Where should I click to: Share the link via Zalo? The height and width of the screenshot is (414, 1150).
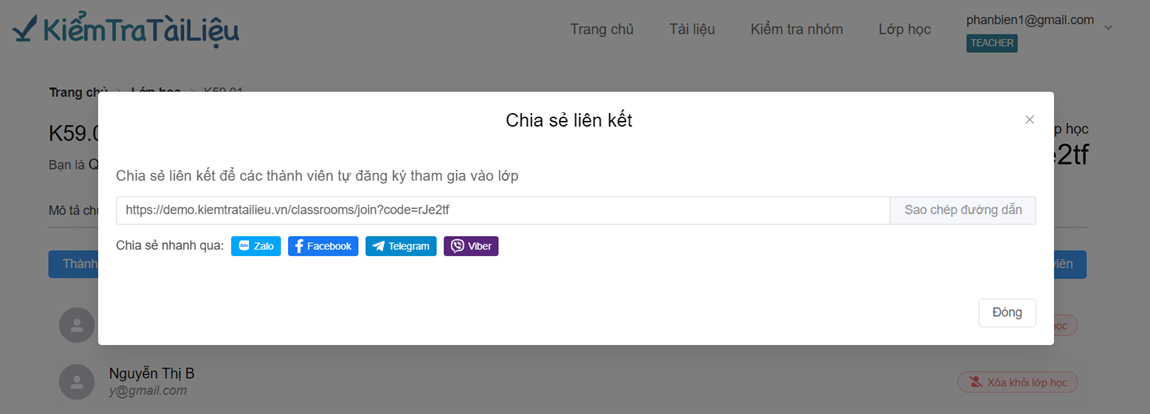pyautogui.click(x=256, y=246)
